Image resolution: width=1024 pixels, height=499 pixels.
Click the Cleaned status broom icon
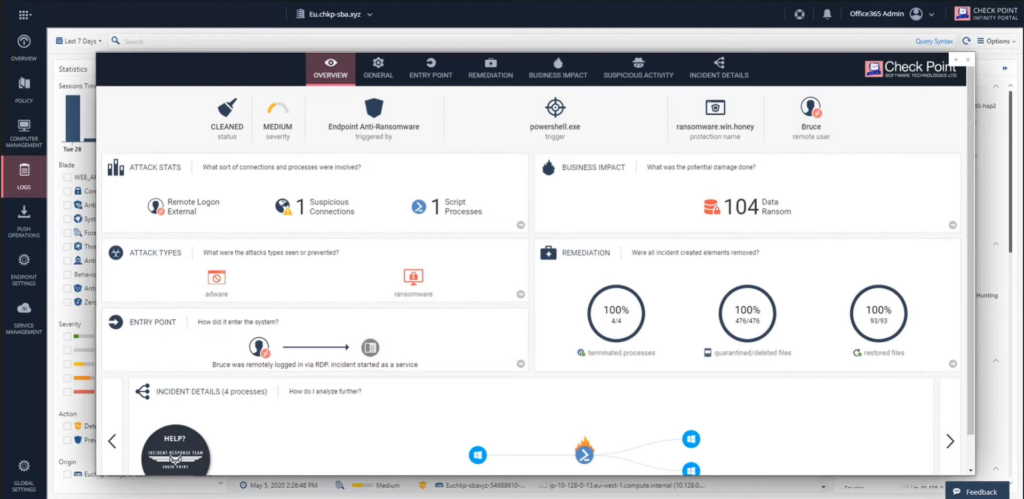pos(227,108)
